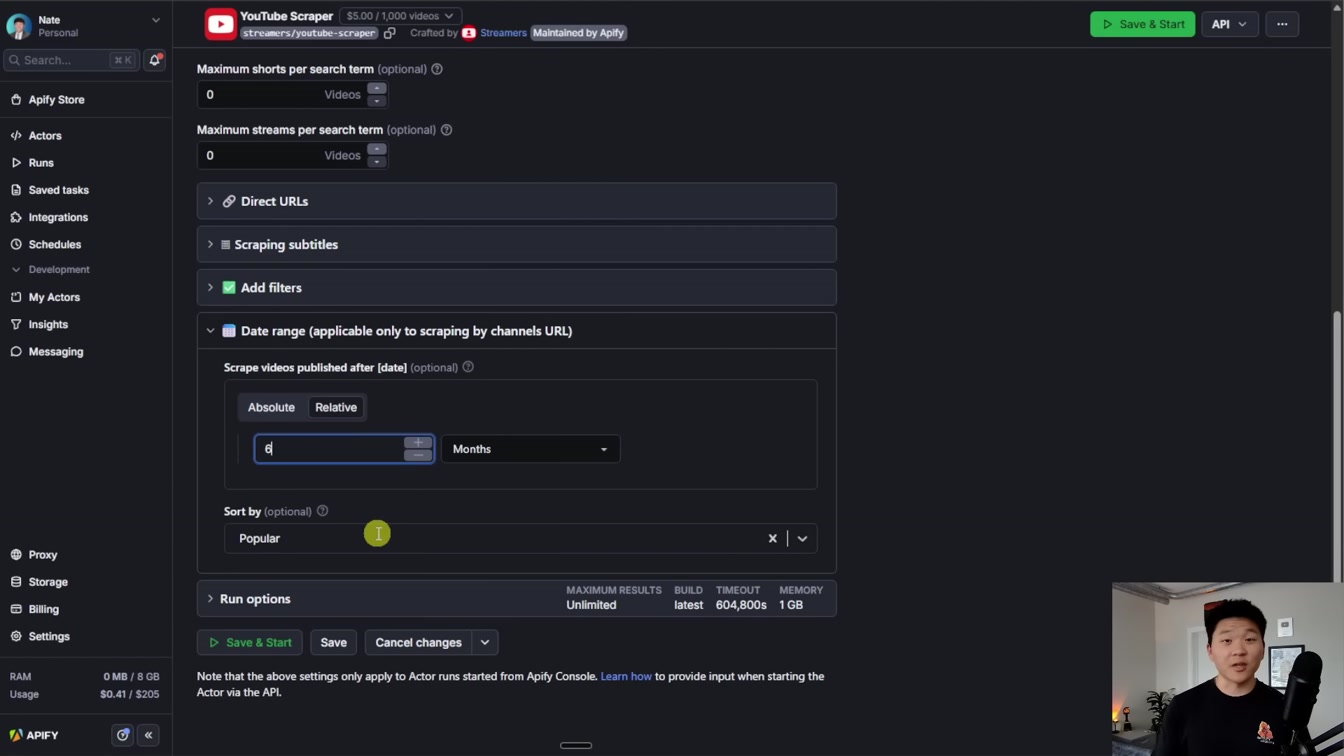Open the dropdown arrow beside Cancel changes

tap(485, 643)
